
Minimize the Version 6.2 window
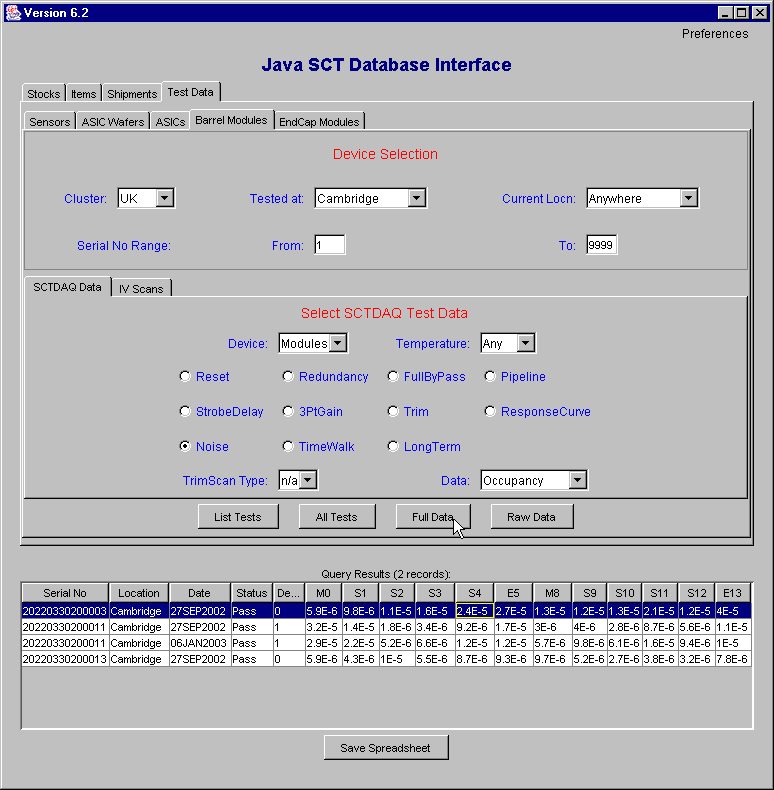coord(725,13)
